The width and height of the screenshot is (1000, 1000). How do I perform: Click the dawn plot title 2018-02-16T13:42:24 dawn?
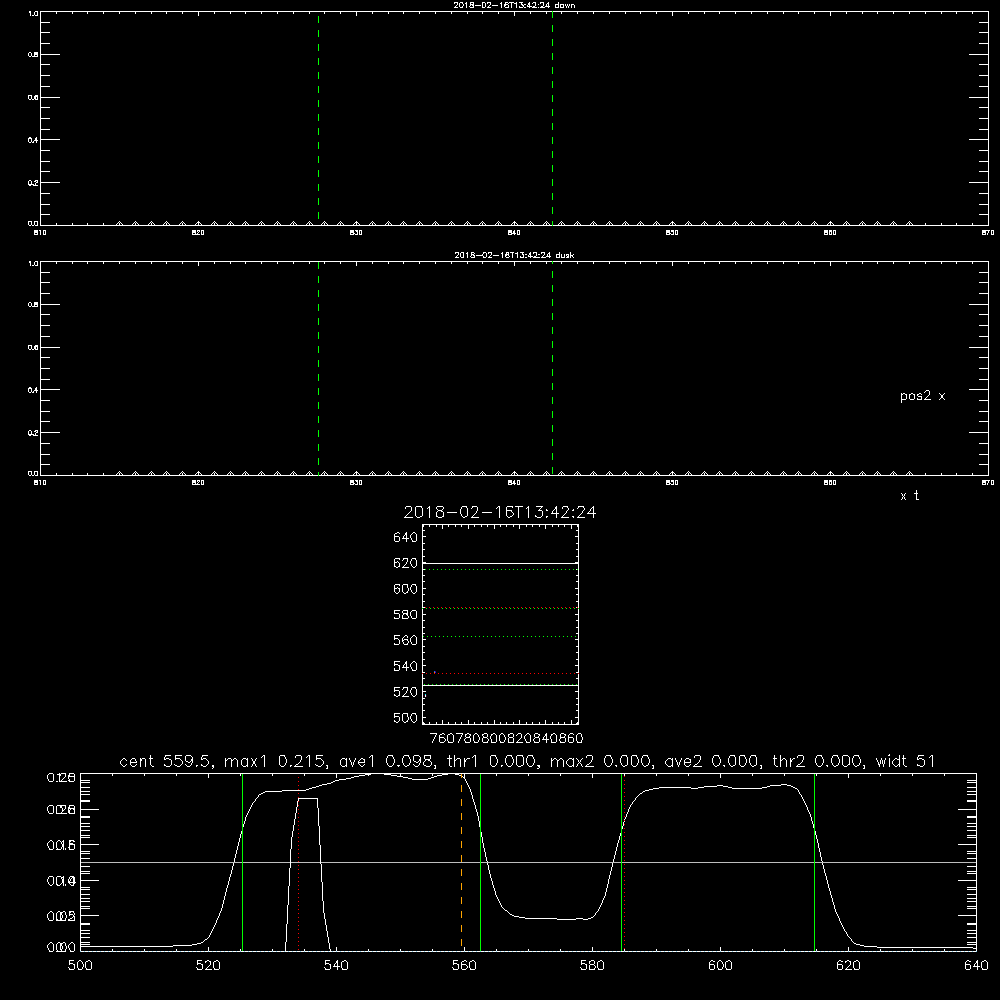click(514, 5)
